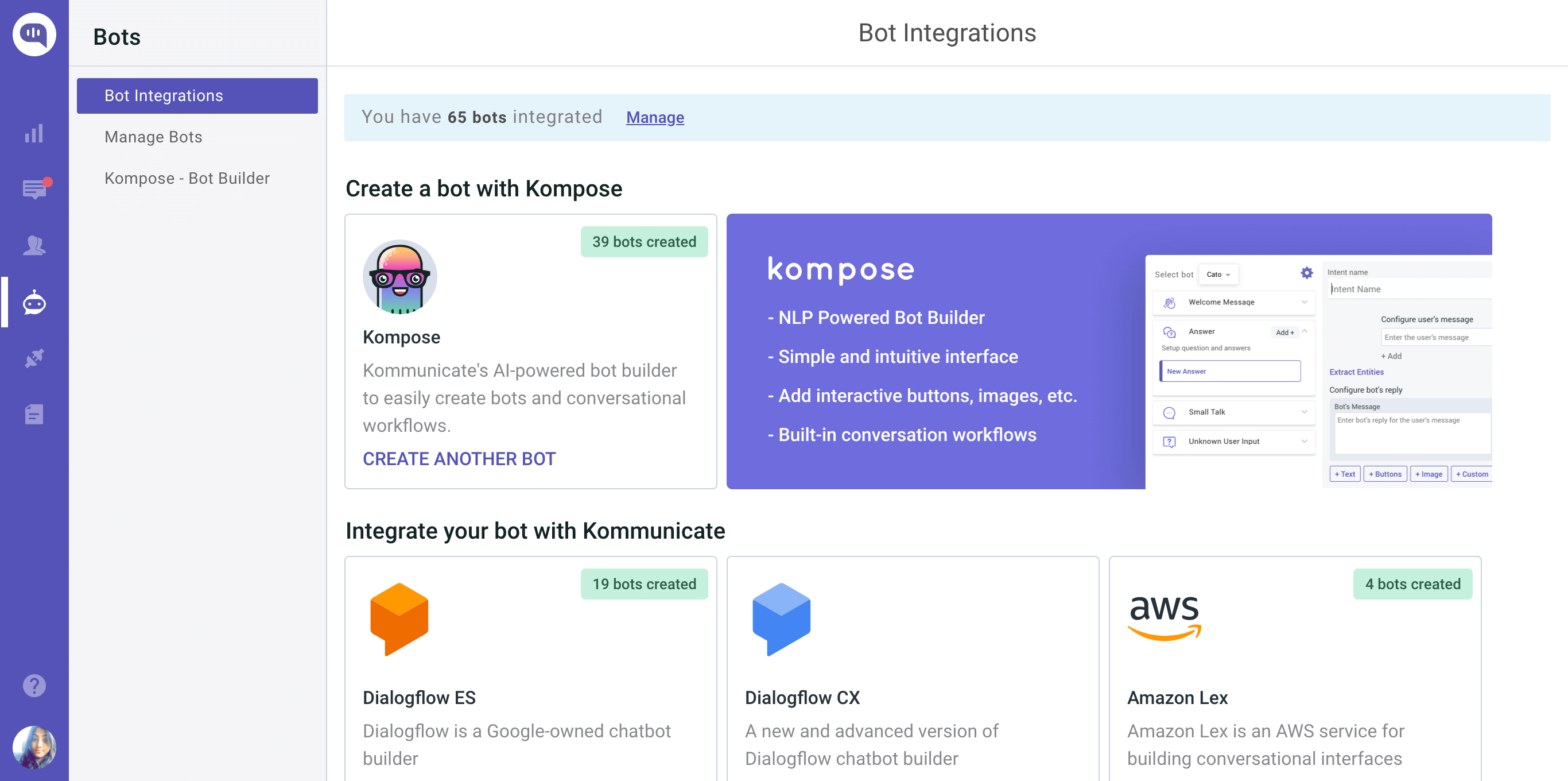The height and width of the screenshot is (781, 1568).
Task: Click 'NLP Powered Bot Builder' text
Action: click(882, 318)
